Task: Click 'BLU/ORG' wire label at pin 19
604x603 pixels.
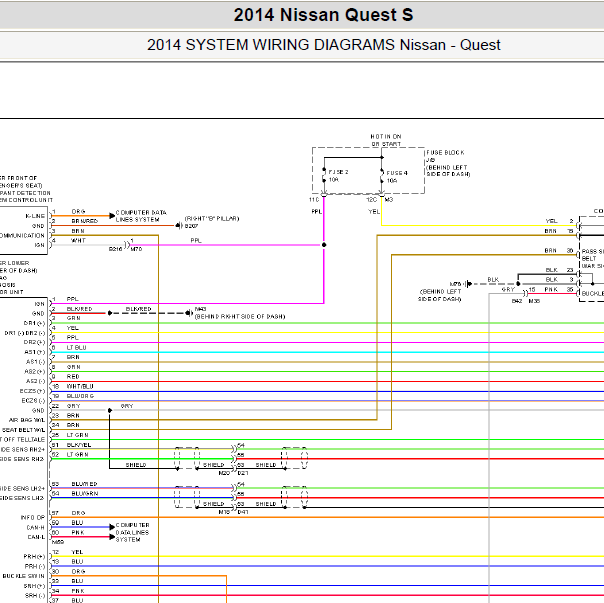Action: pyautogui.click(x=80, y=396)
